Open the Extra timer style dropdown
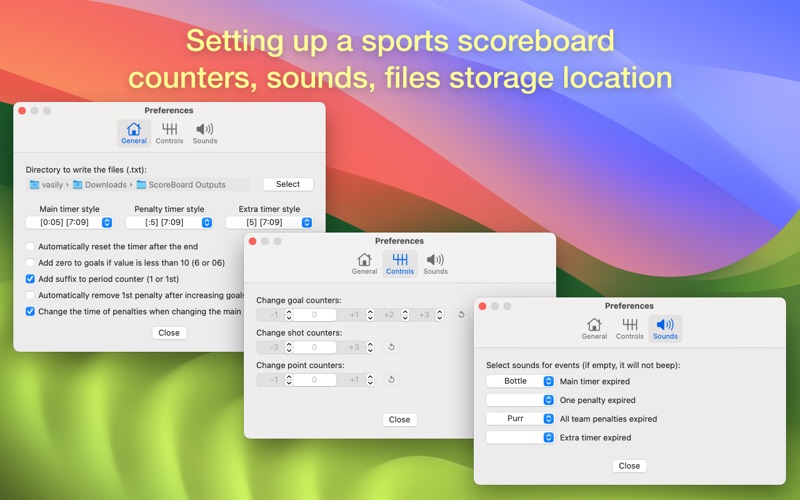 269,222
